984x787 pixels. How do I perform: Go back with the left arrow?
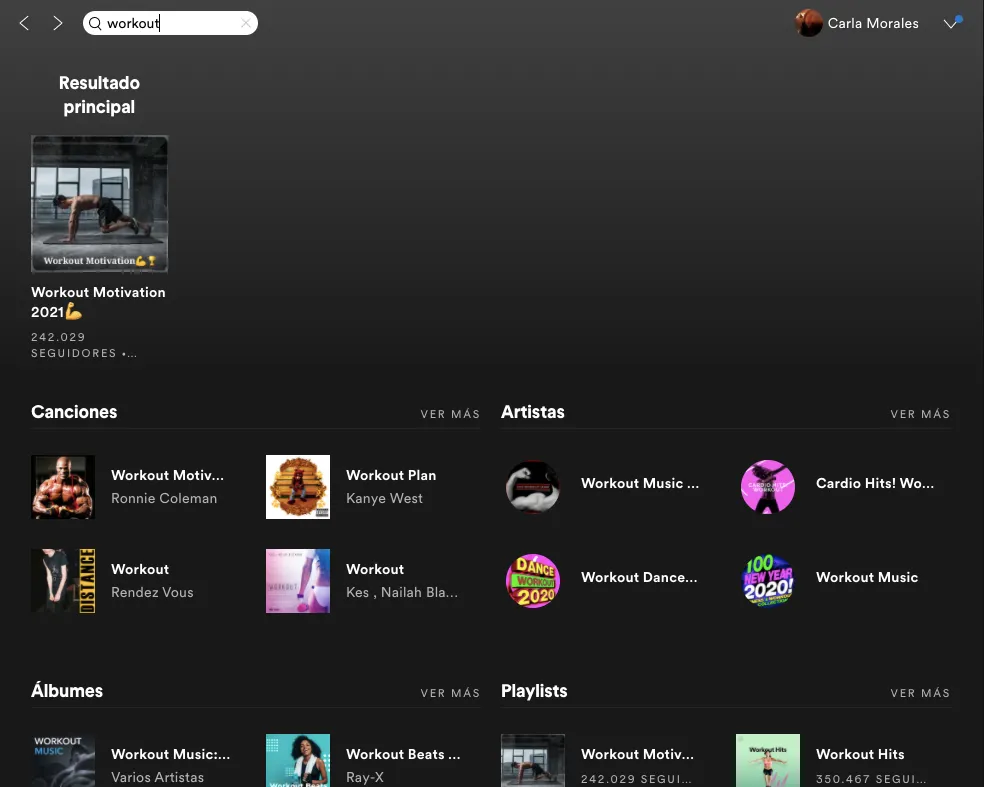(x=24, y=23)
